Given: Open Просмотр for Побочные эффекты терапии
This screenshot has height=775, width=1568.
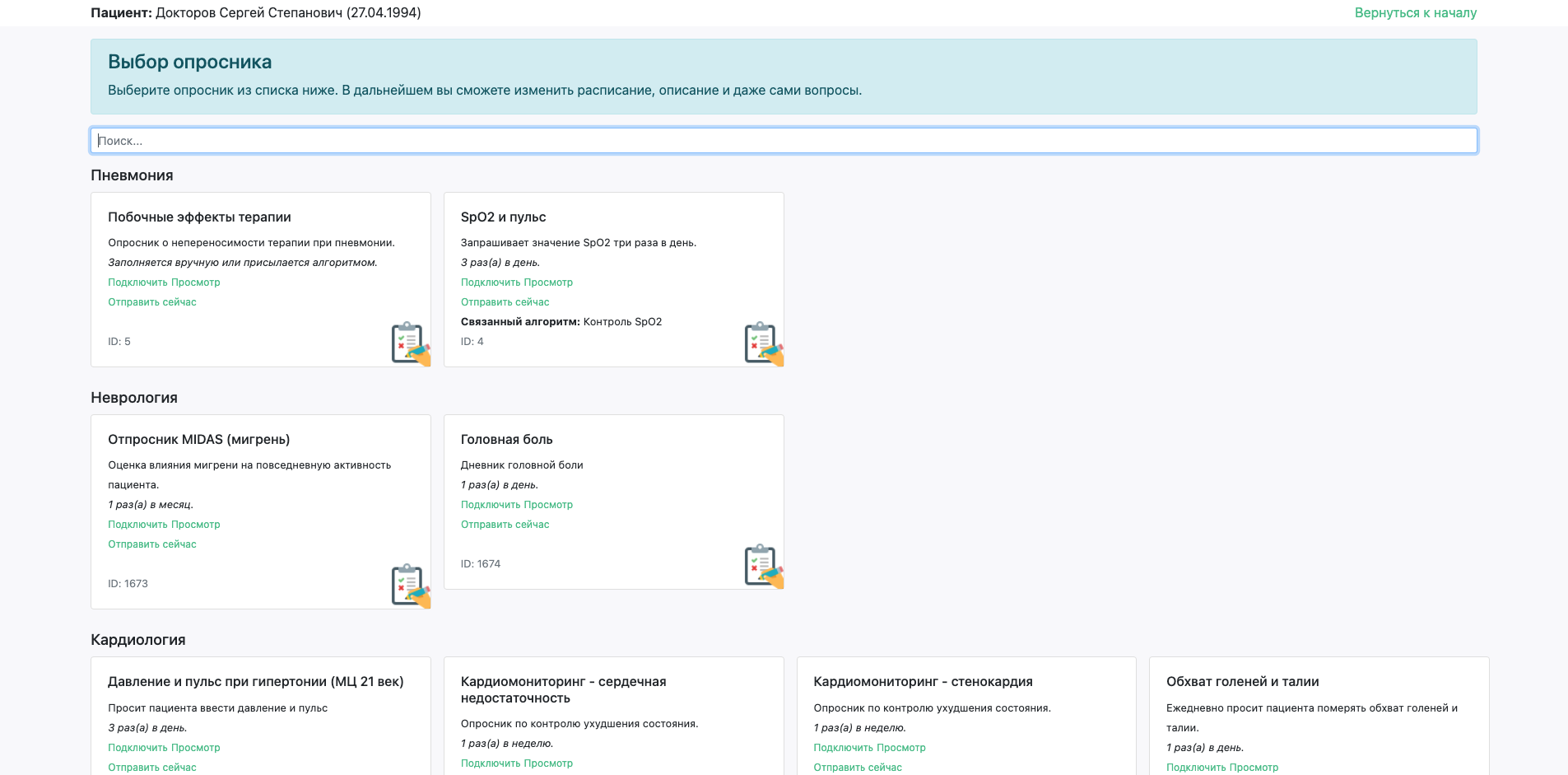Looking at the screenshot, I should click(198, 282).
